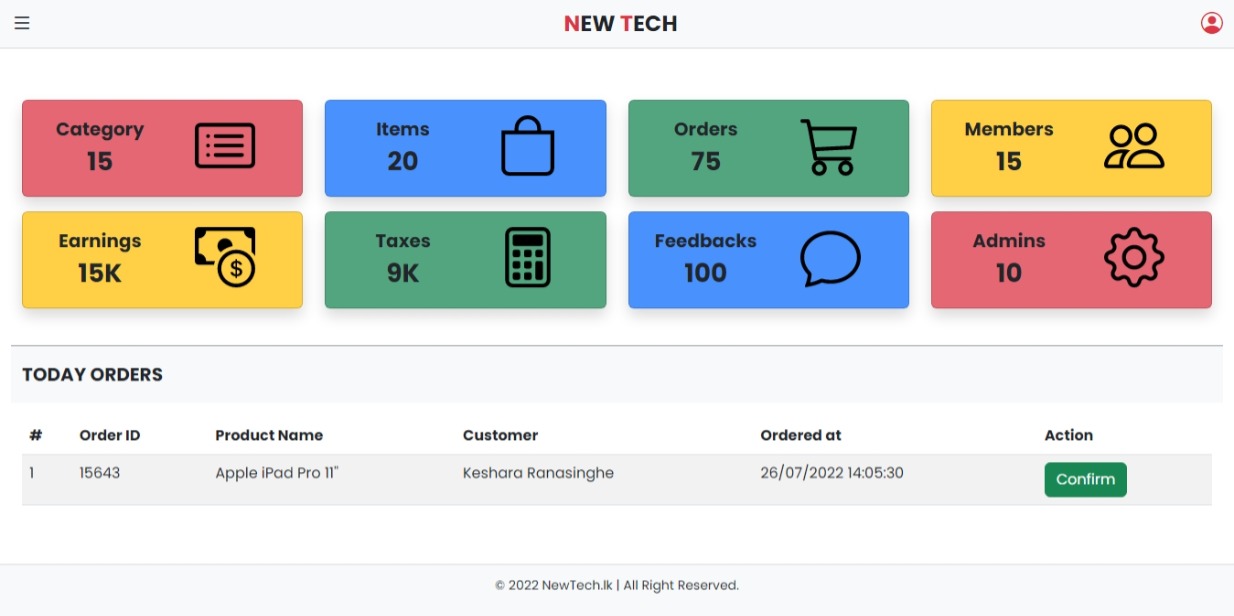Click the Feedbacks chat bubble icon

point(829,259)
